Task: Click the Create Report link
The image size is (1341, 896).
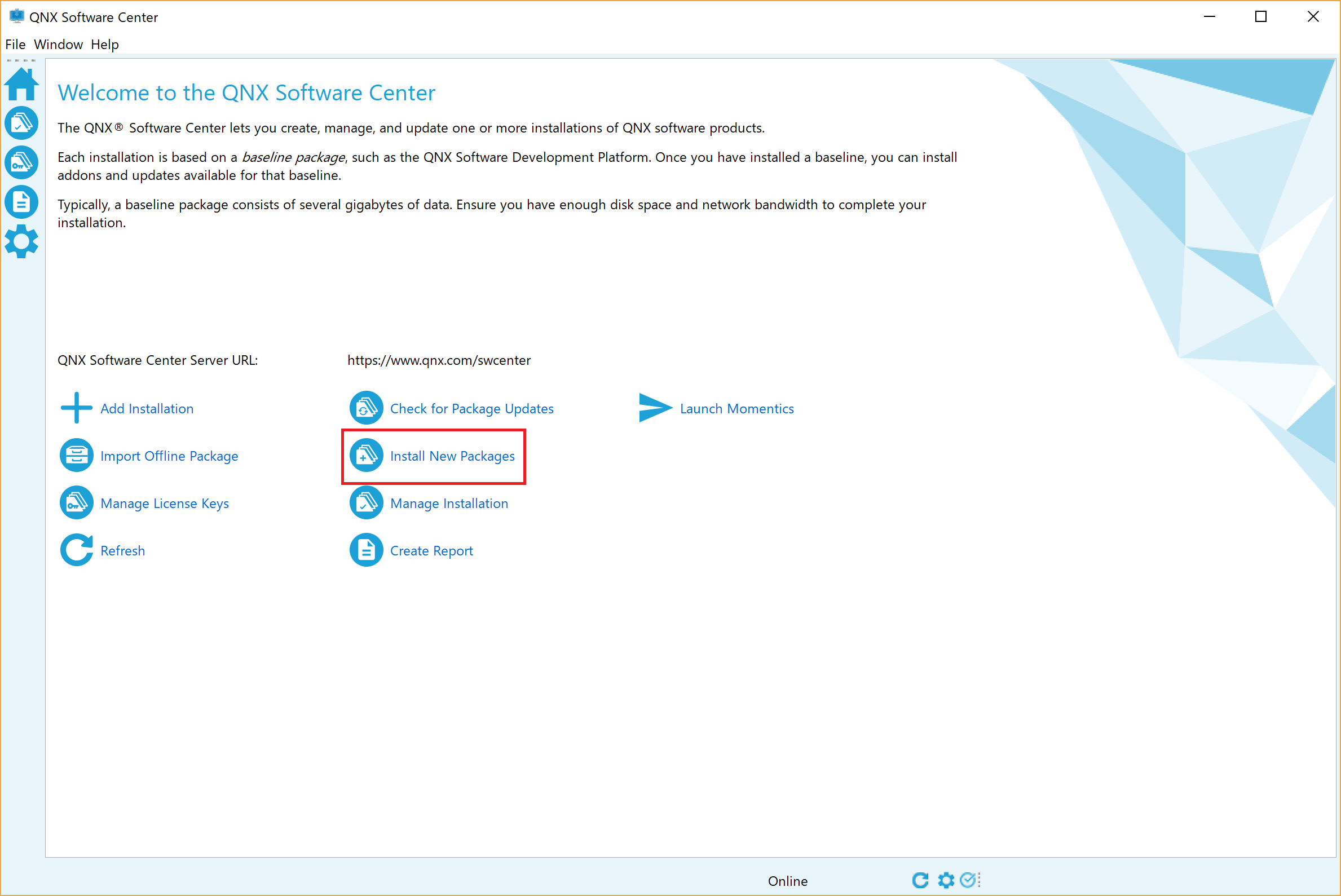Action: click(431, 551)
